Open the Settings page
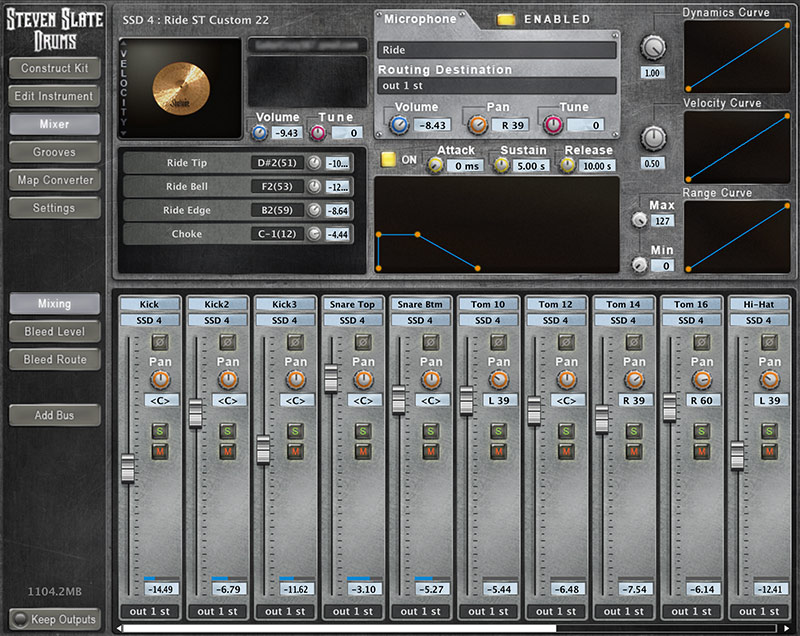The height and width of the screenshot is (636, 800). (x=55, y=208)
